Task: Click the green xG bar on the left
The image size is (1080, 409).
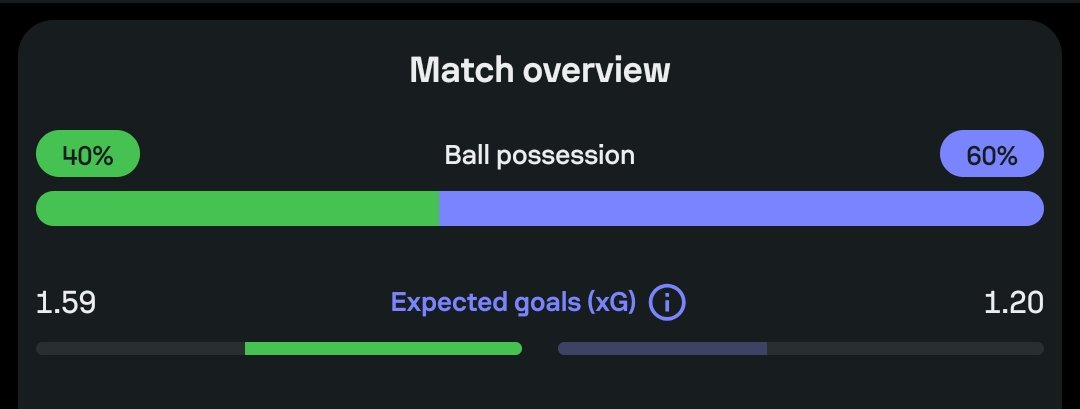Action: 383,348
